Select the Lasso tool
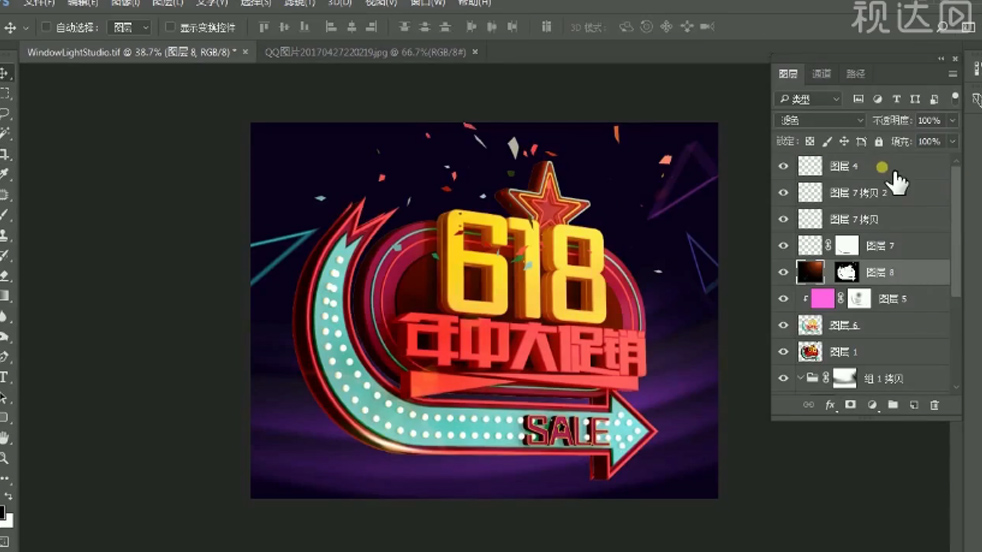The height and width of the screenshot is (552, 982). 4,113
